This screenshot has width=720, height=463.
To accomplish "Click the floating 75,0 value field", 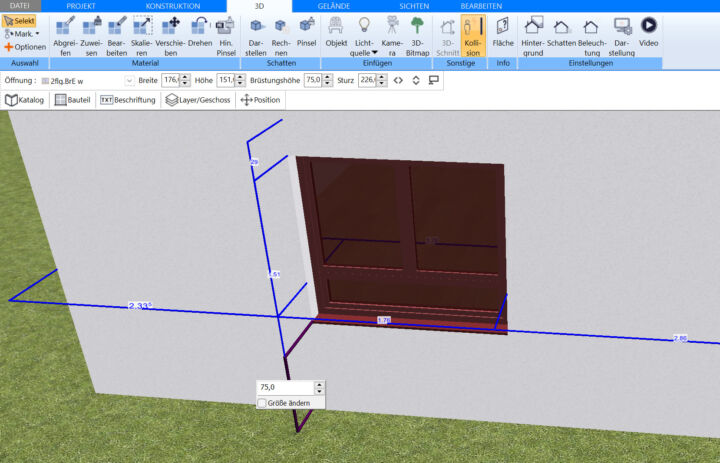I will point(285,387).
